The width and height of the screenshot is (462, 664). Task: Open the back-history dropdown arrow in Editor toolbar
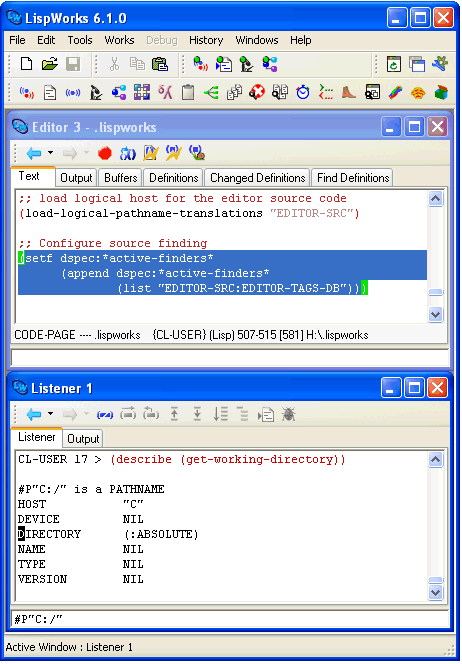(50, 152)
